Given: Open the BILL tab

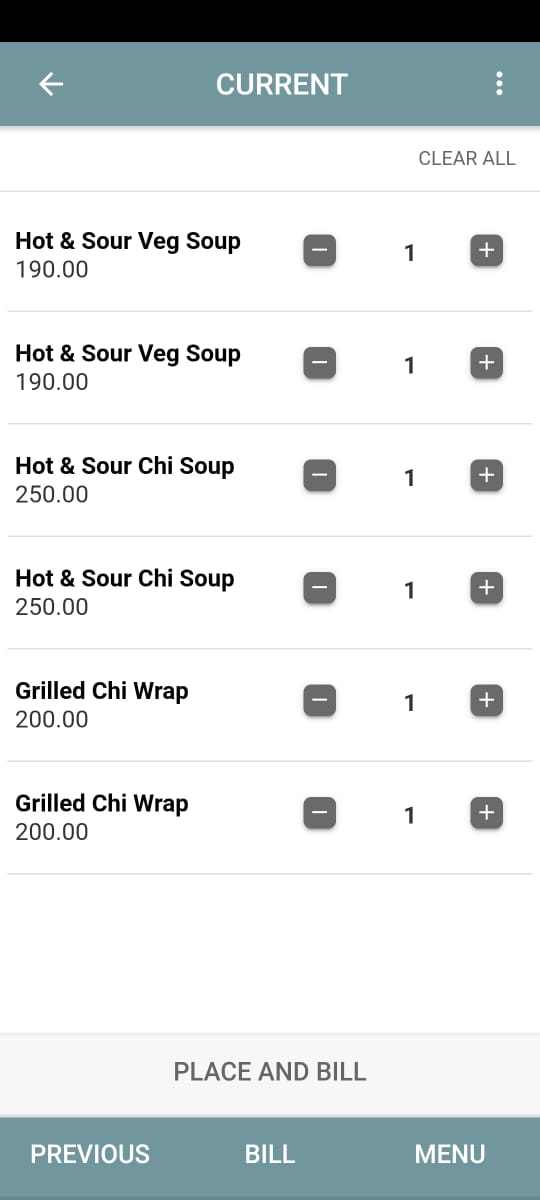Looking at the screenshot, I should pyautogui.click(x=270, y=1154).
